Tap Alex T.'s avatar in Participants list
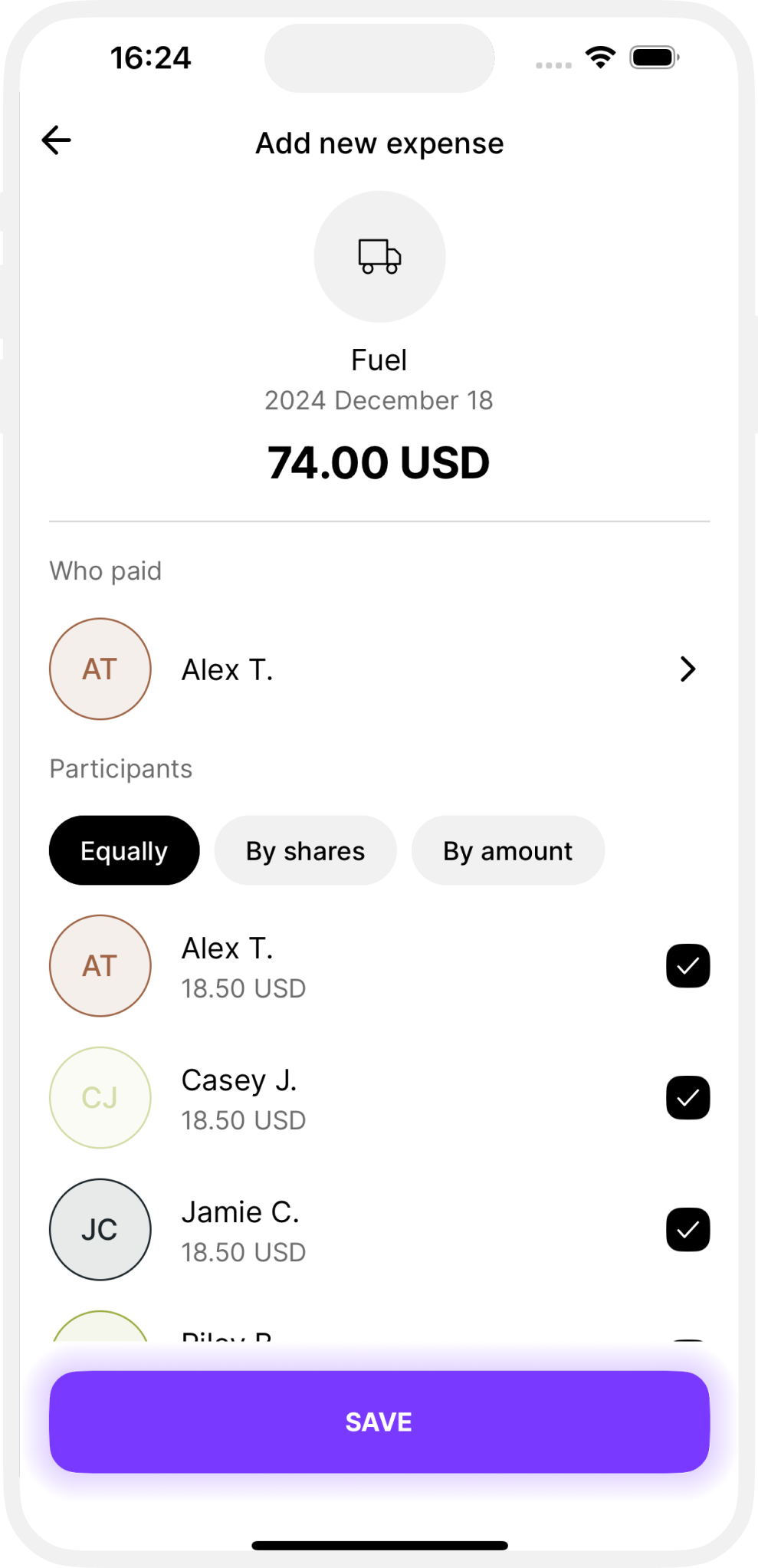758x1568 pixels. click(100, 965)
